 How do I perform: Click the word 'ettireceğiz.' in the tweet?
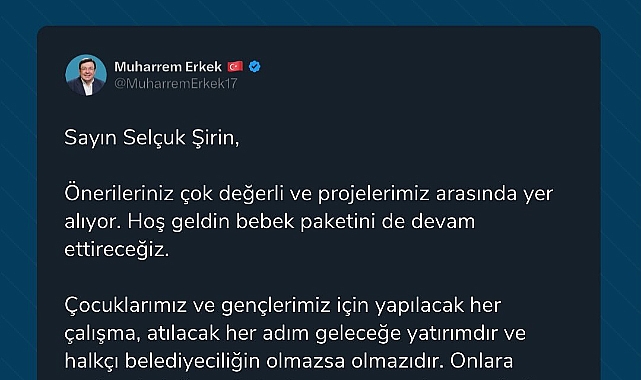[117, 250]
